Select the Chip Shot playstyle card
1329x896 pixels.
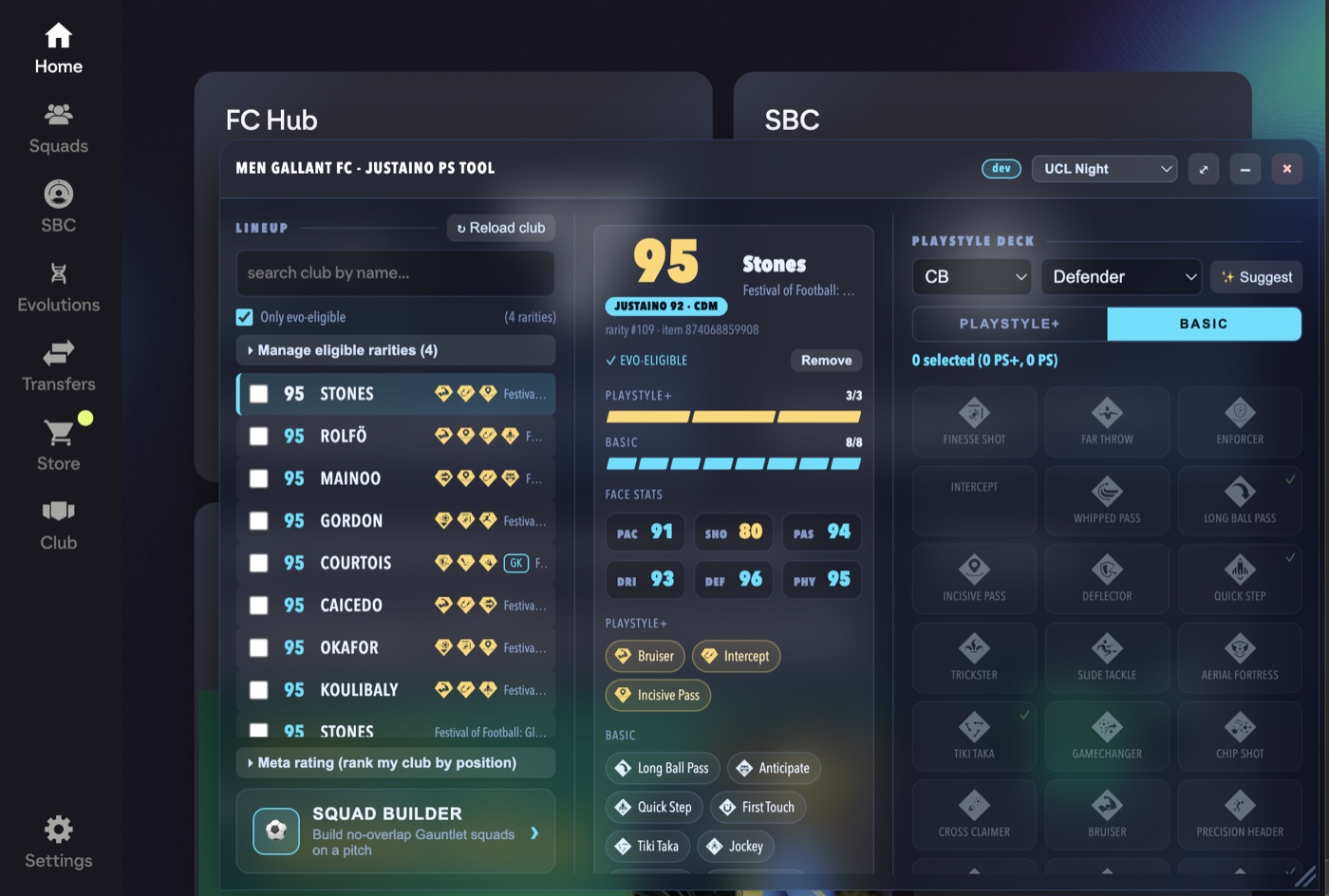click(1240, 737)
